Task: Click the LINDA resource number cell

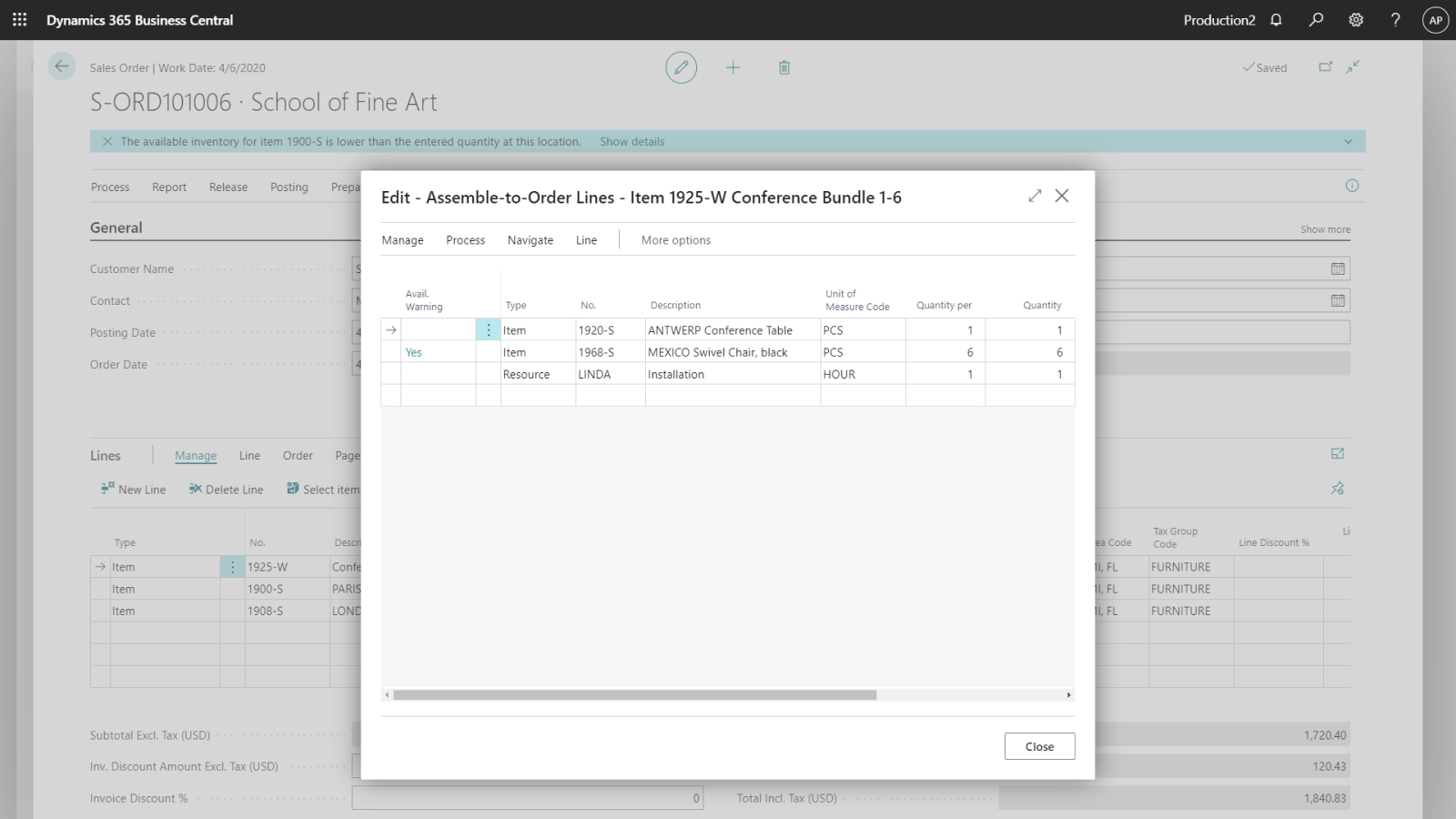Action: click(x=610, y=374)
